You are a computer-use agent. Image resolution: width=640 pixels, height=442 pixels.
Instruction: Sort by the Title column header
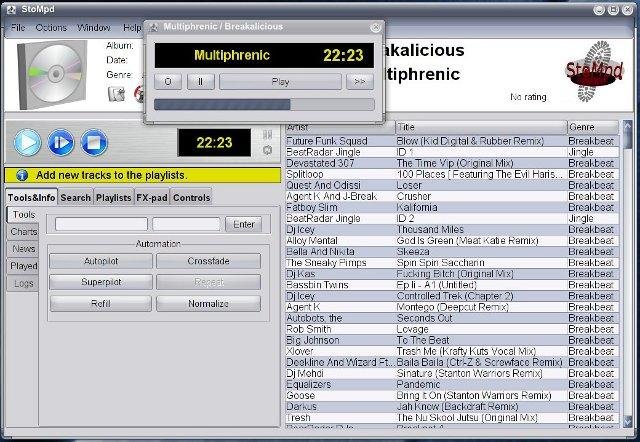[481, 127]
